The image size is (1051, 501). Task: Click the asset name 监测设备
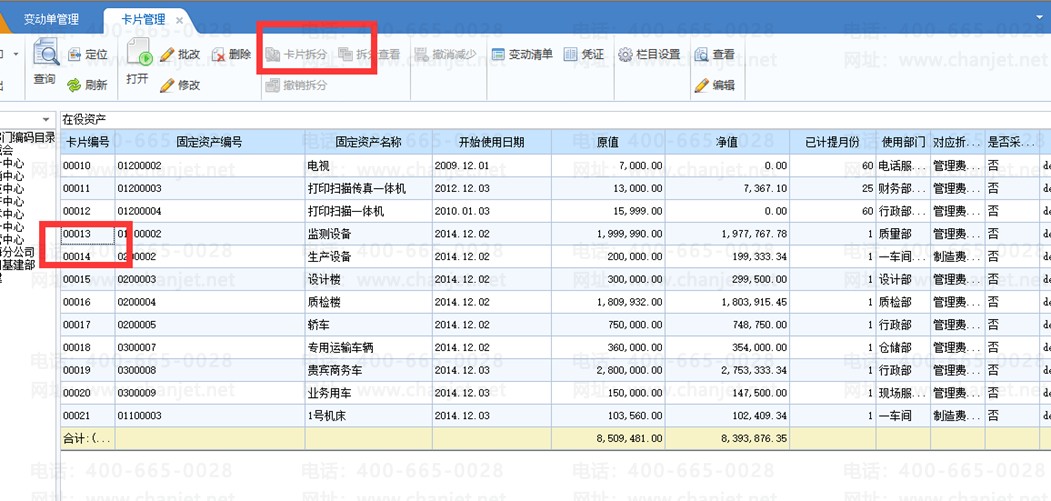(x=329, y=234)
